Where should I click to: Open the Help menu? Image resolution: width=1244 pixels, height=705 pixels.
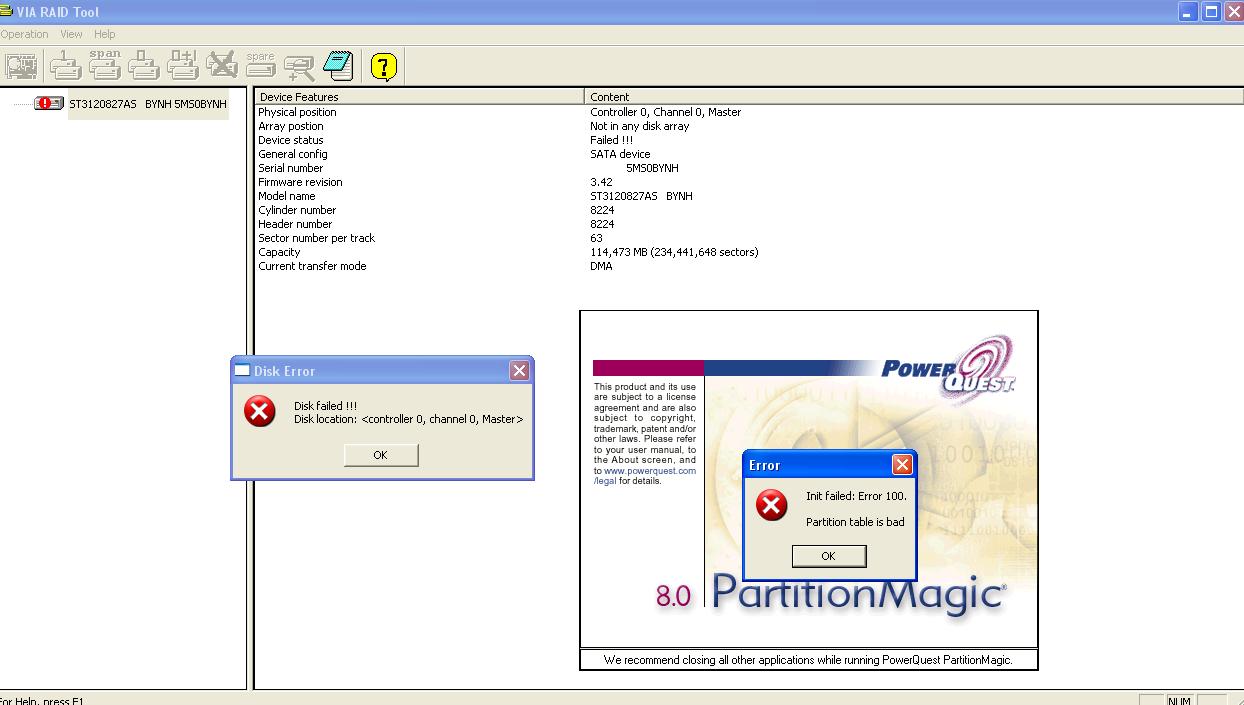point(105,34)
